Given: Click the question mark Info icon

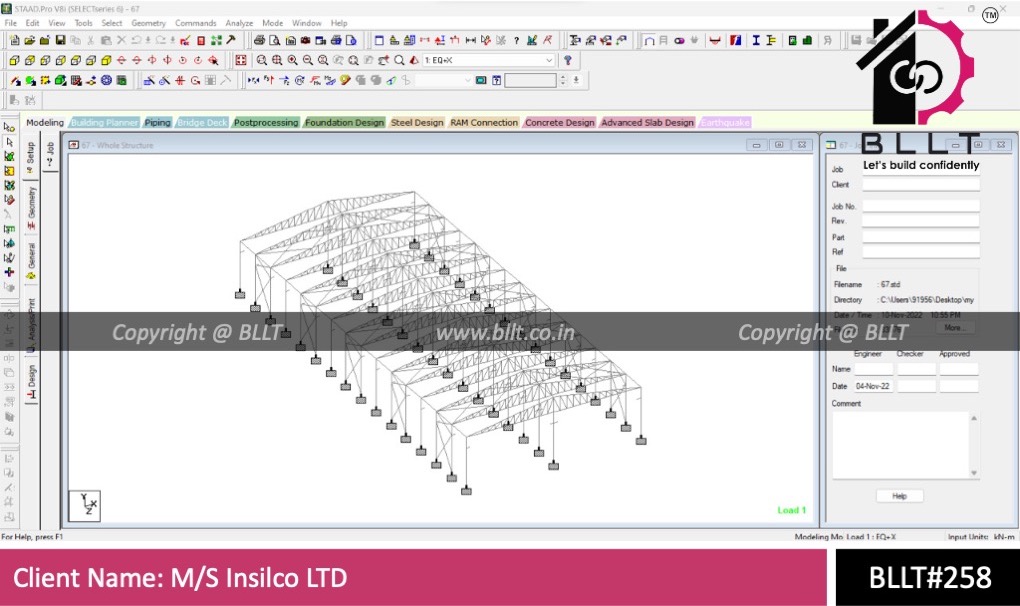Looking at the screenshot, I should click(x=517, y=40).
